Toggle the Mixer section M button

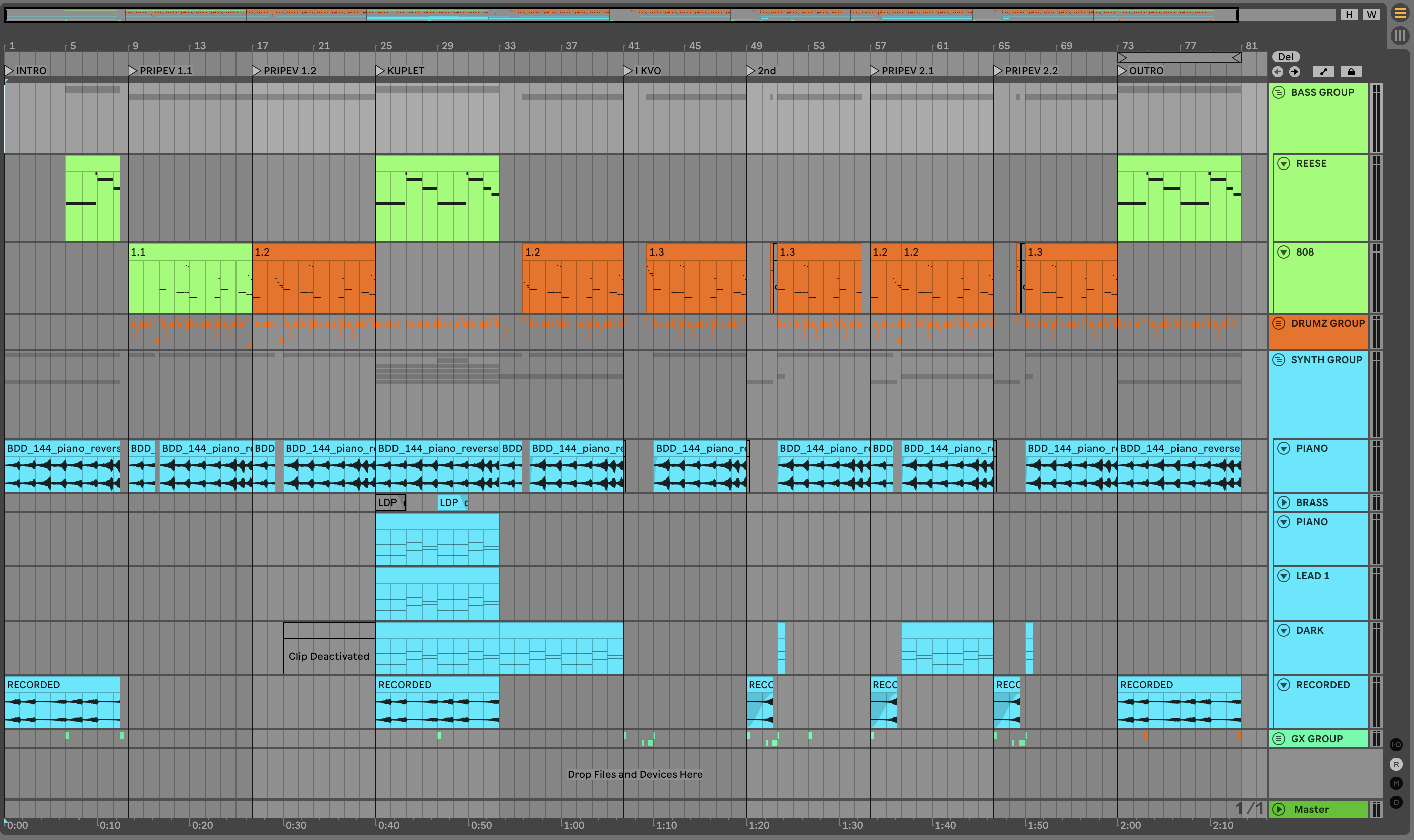click(x=1396, y=783)
